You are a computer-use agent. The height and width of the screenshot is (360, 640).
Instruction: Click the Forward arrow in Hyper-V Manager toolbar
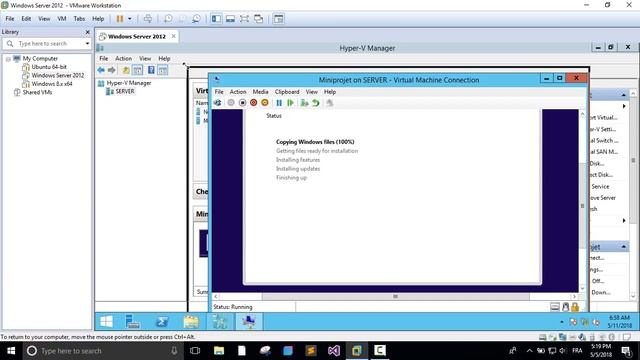[111, 70]
